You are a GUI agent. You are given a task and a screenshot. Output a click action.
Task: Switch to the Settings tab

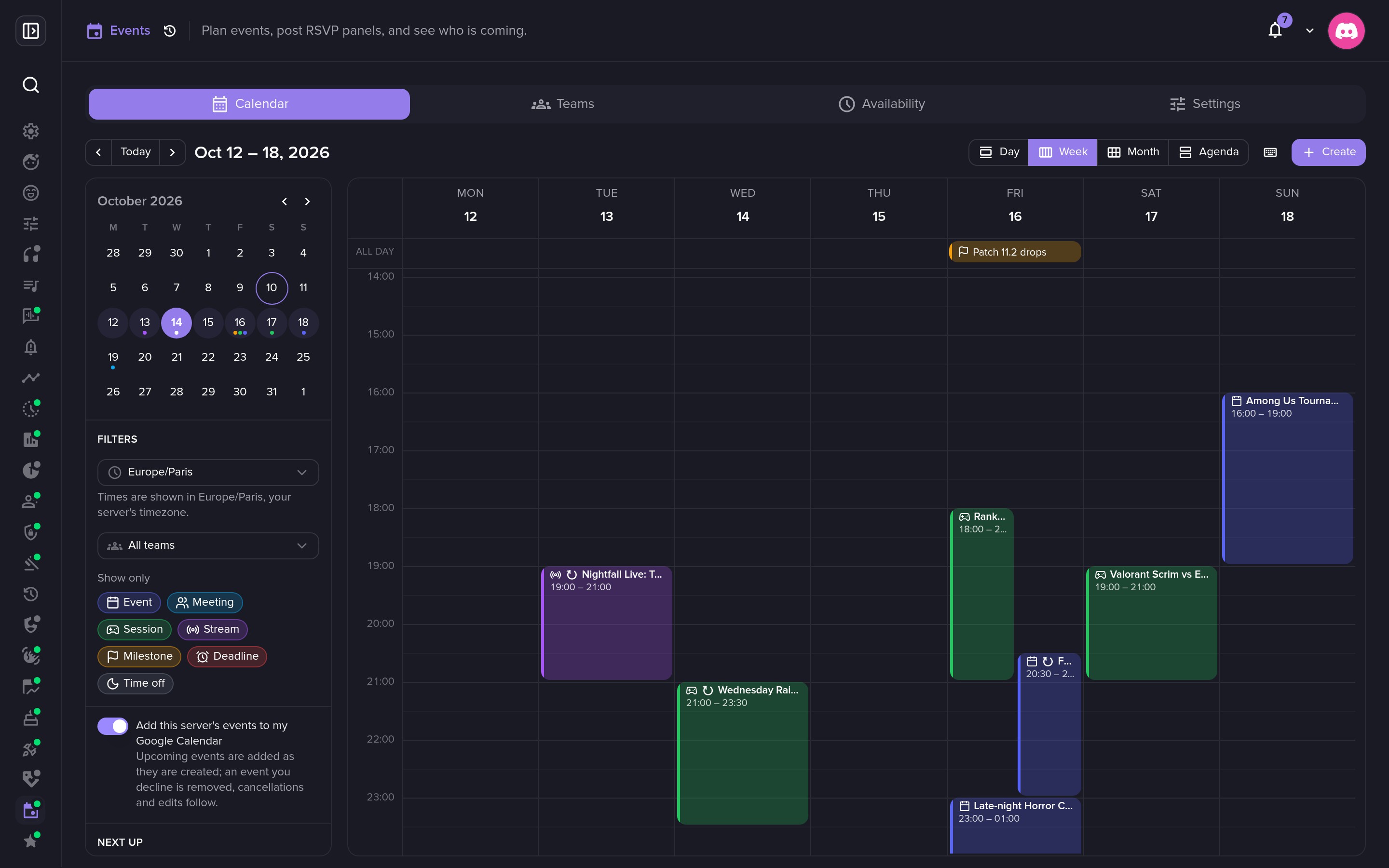tap(1205, 104)
